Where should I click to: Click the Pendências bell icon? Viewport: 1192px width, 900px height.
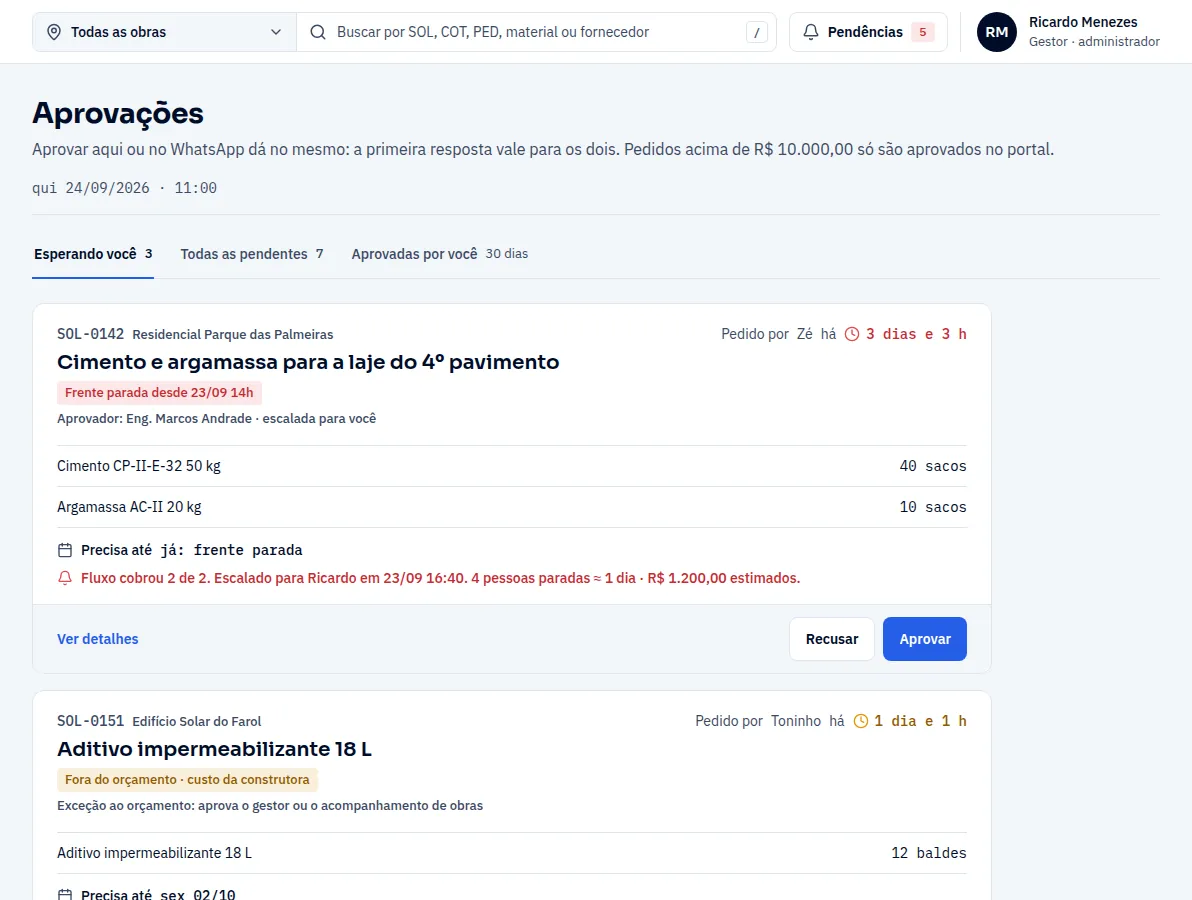(x=811, y=32)
